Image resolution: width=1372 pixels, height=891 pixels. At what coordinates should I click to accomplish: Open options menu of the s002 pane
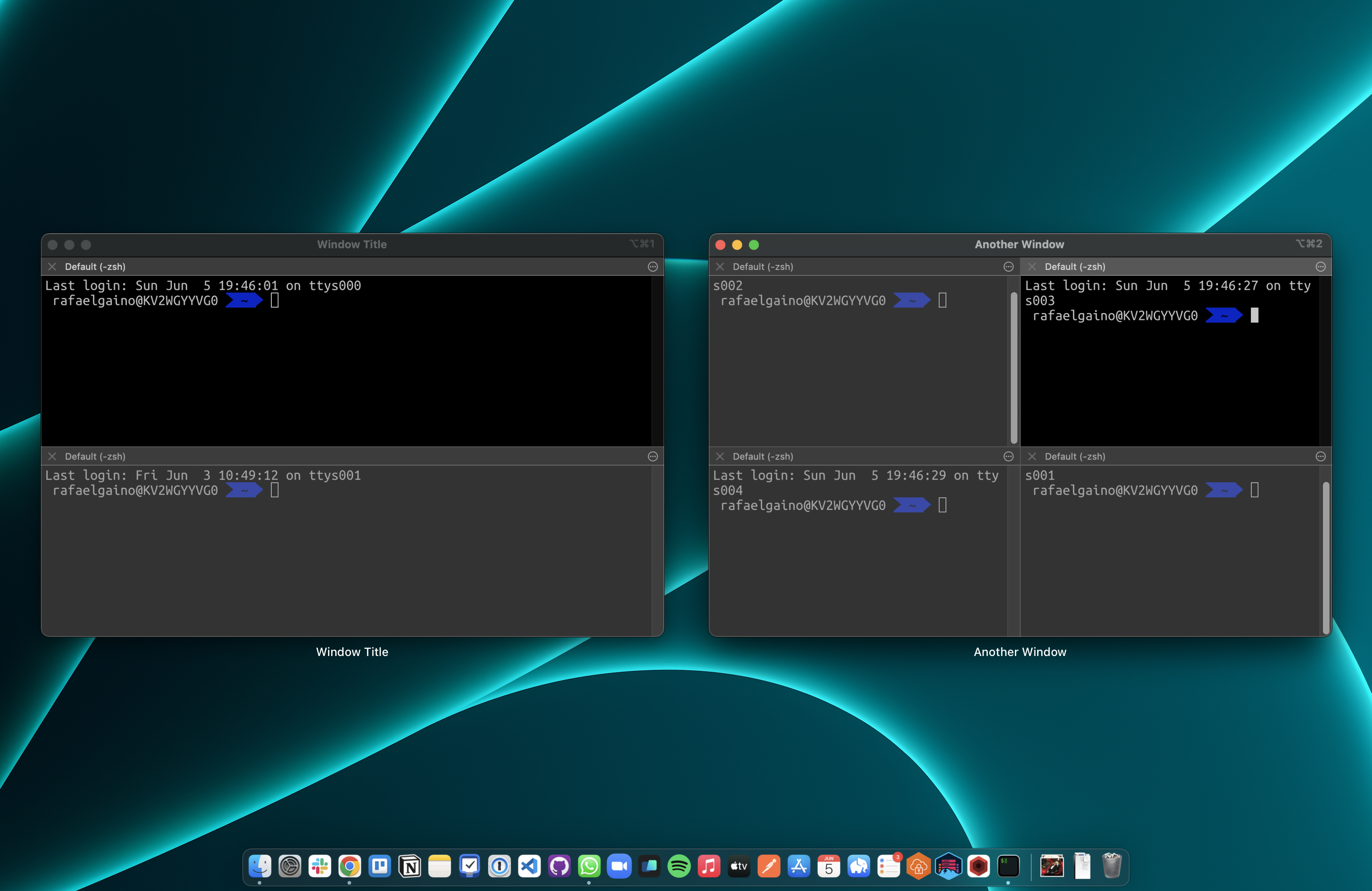pyautogui.click(x=1008, y=266)
